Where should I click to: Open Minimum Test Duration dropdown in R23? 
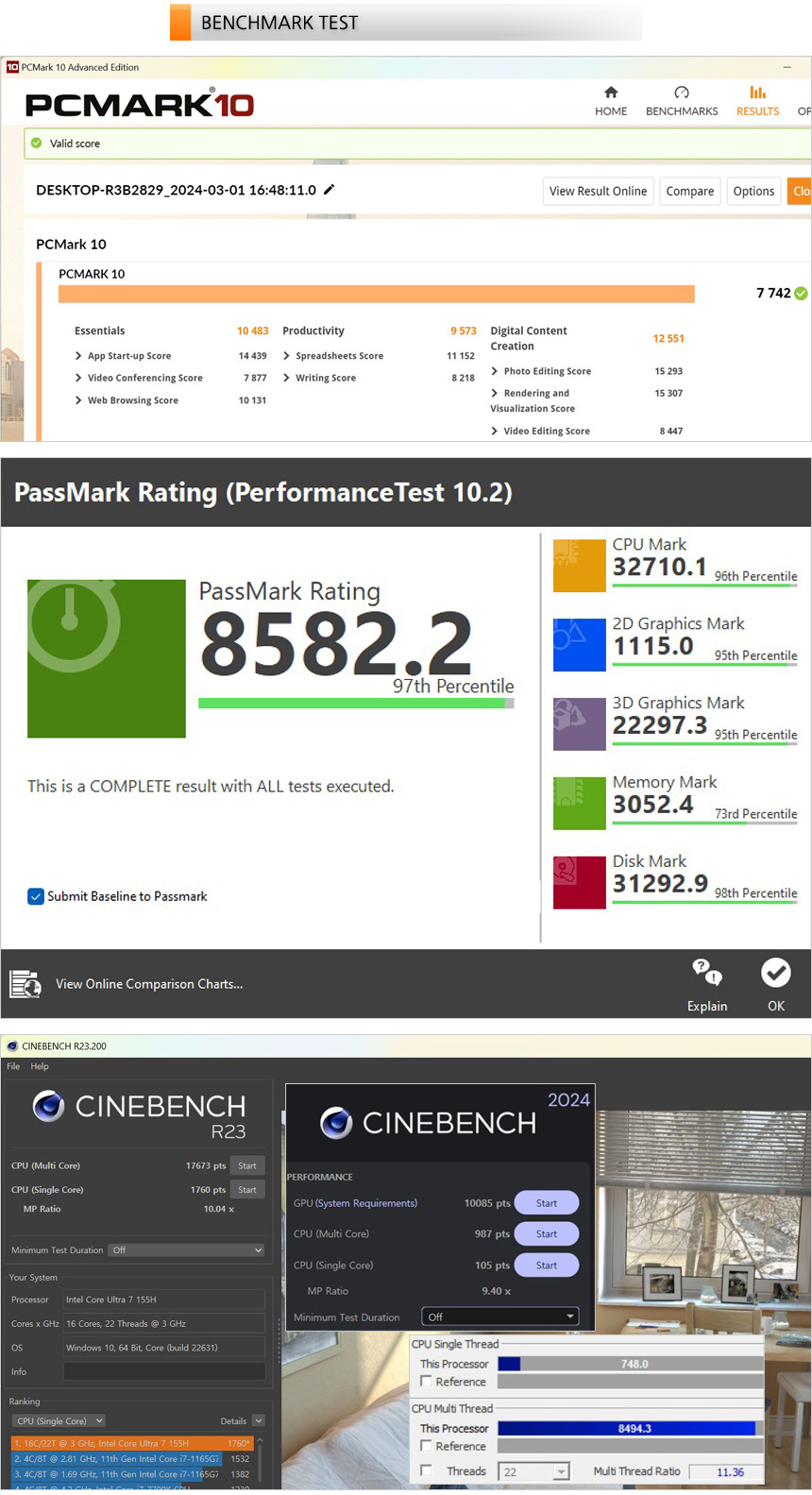tap(186, 1250)
